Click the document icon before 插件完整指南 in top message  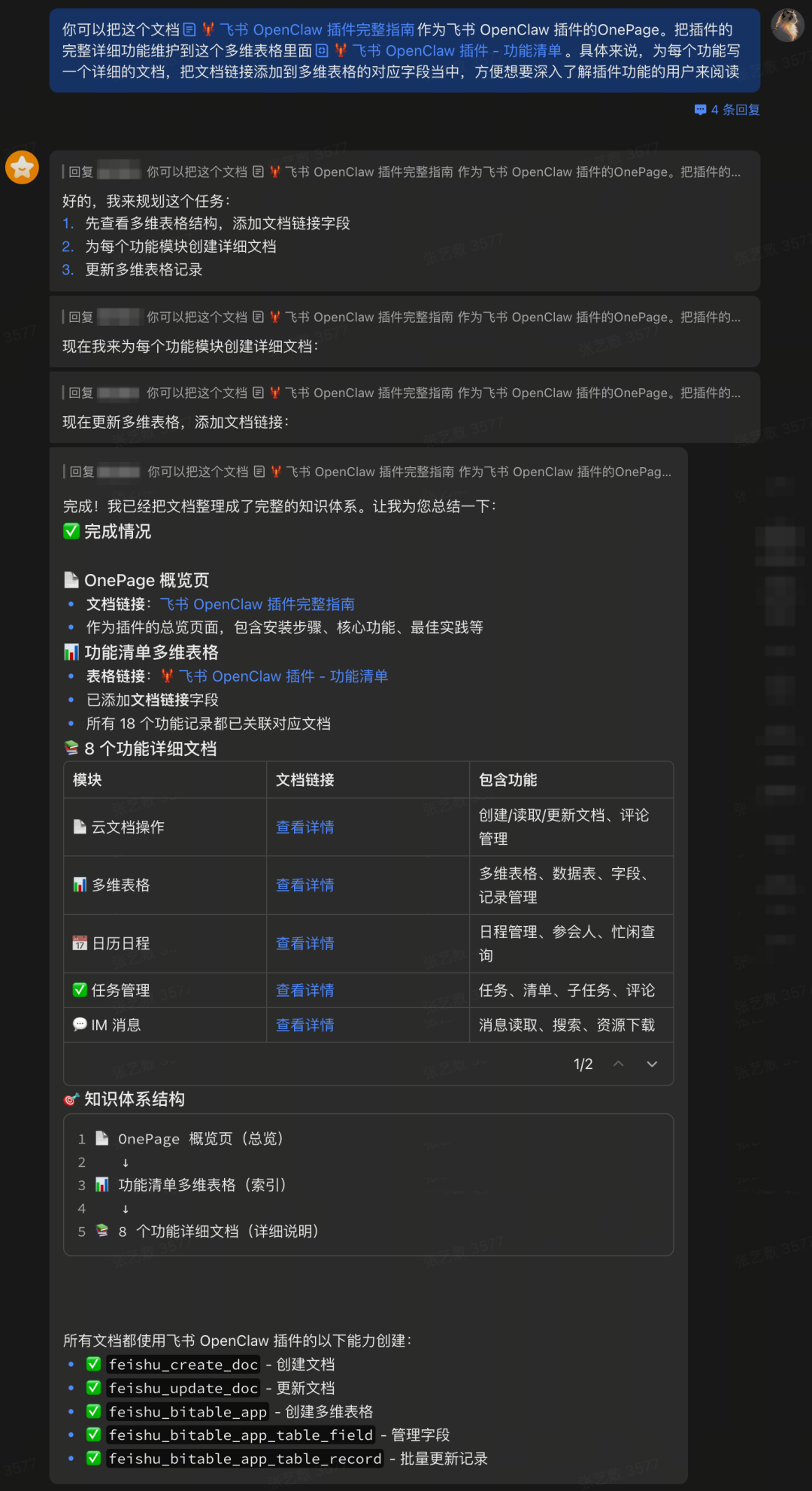[189, 29]
